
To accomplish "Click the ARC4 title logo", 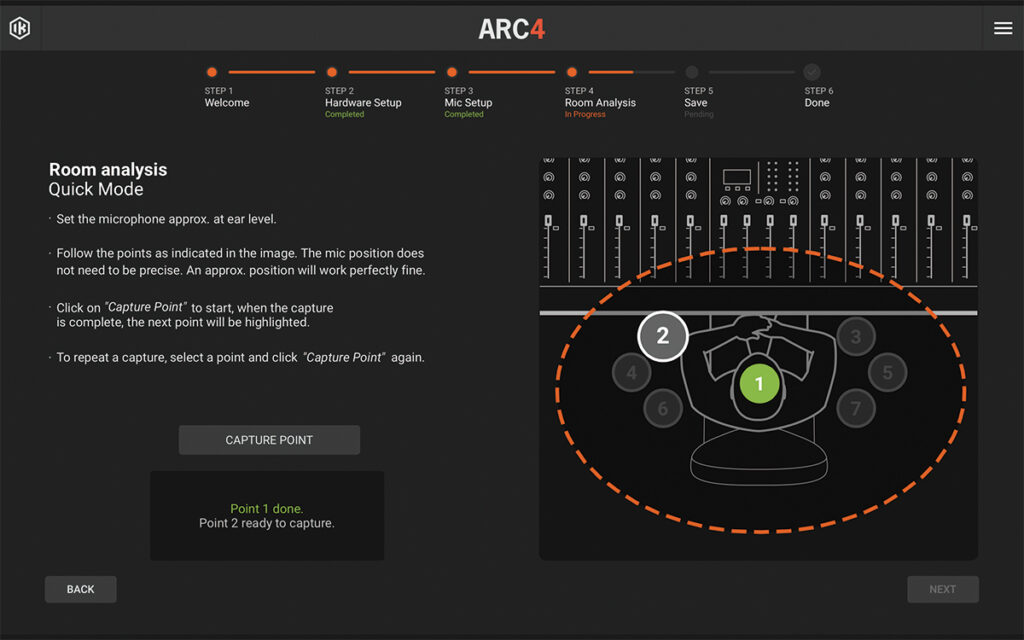I will point(511,29).
